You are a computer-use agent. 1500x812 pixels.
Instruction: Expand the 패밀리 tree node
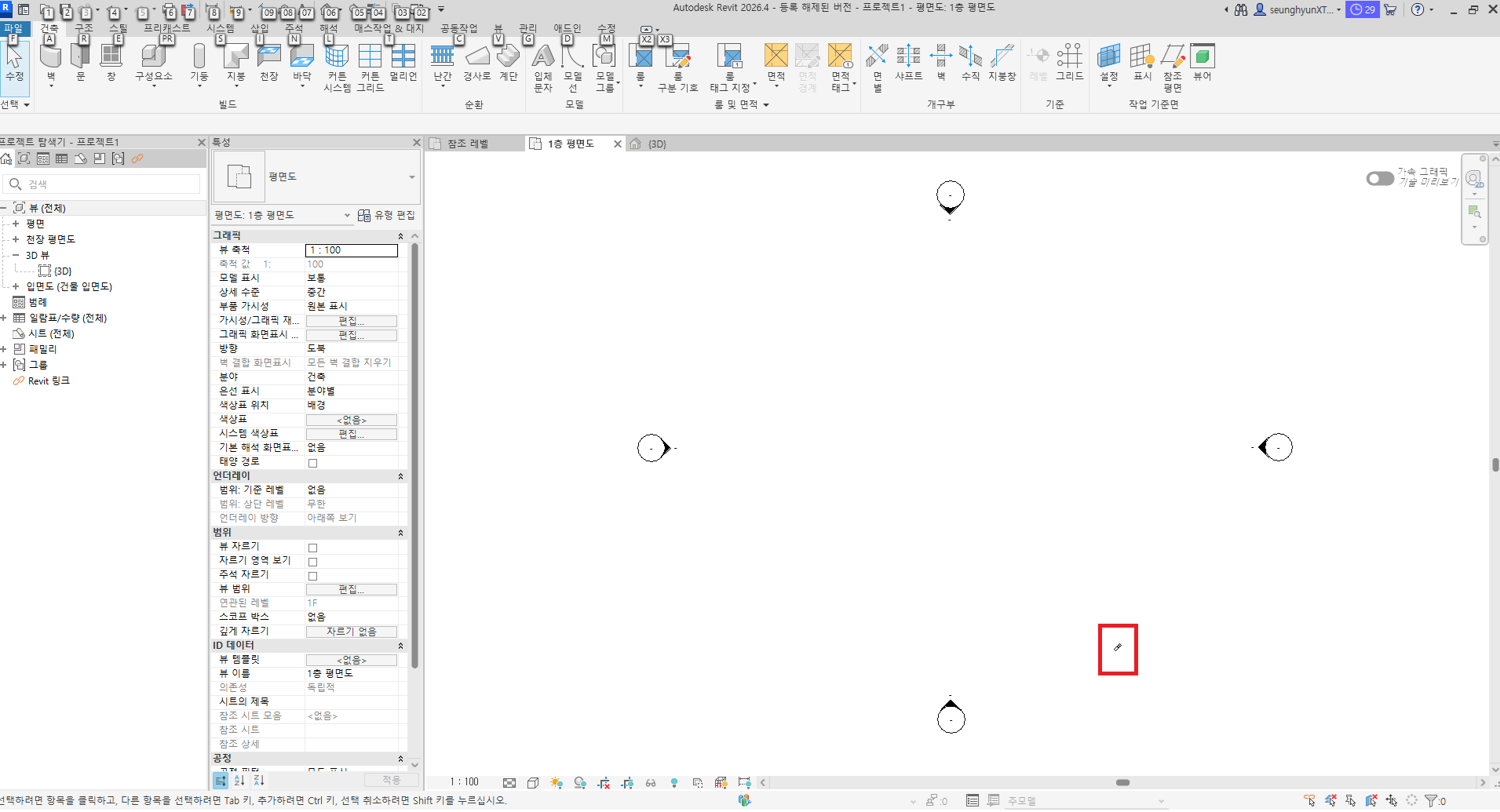click(4, 349)
